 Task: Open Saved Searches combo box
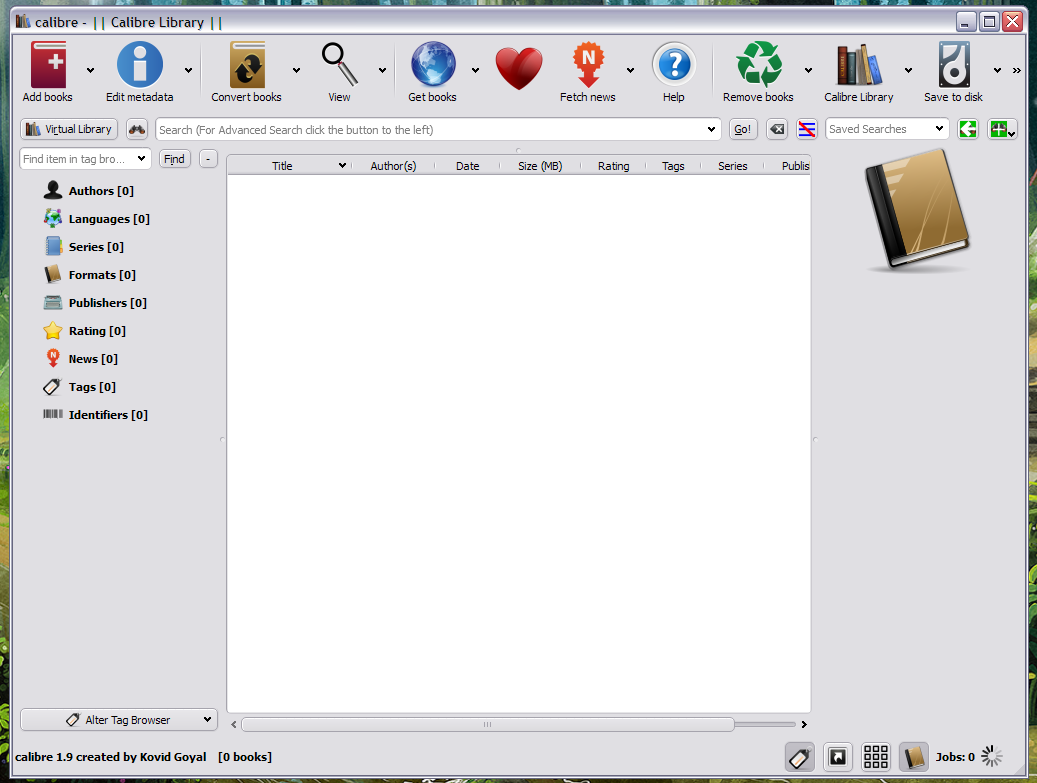click(887, 129)
